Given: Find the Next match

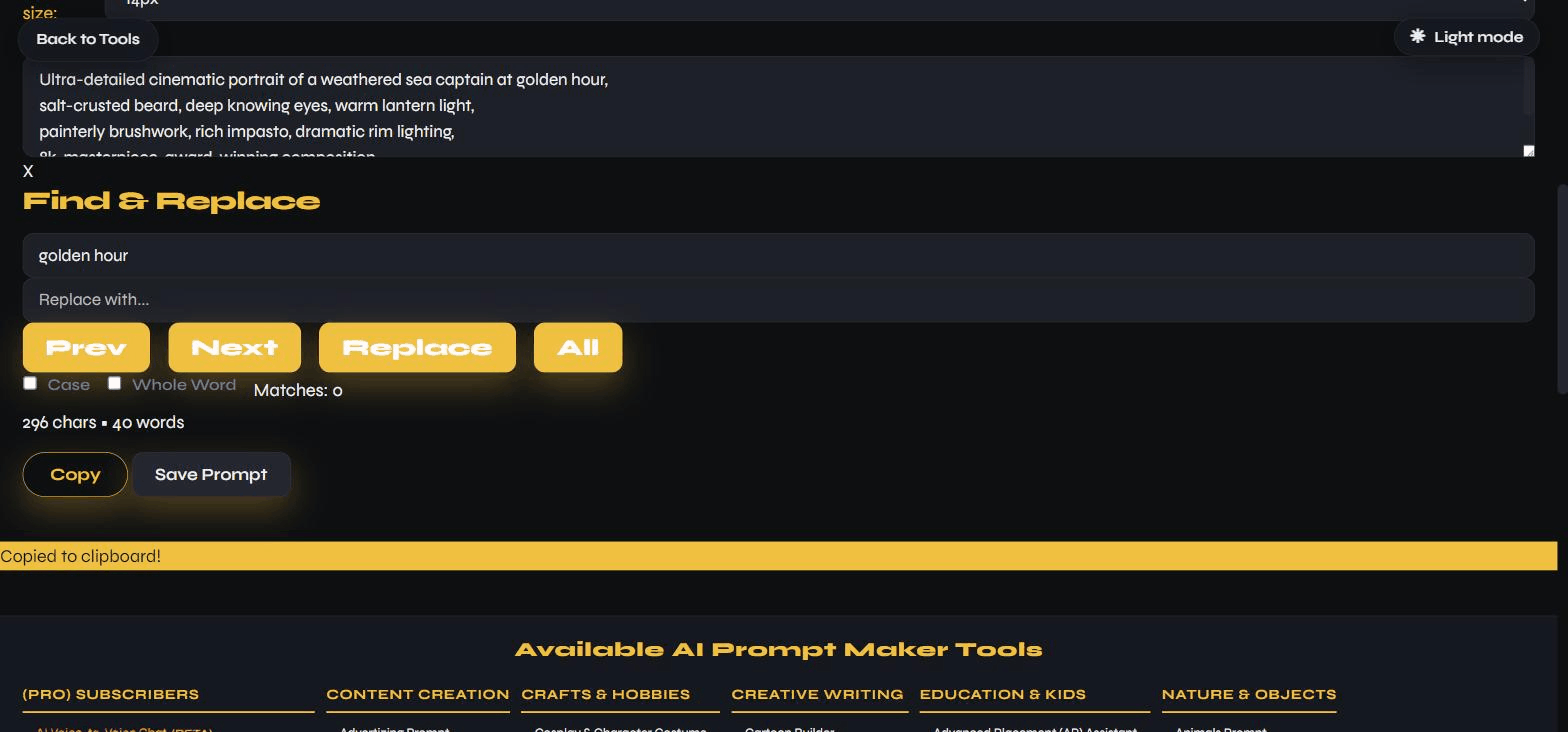Looking at the screenshot, I should tap(235, 348).
